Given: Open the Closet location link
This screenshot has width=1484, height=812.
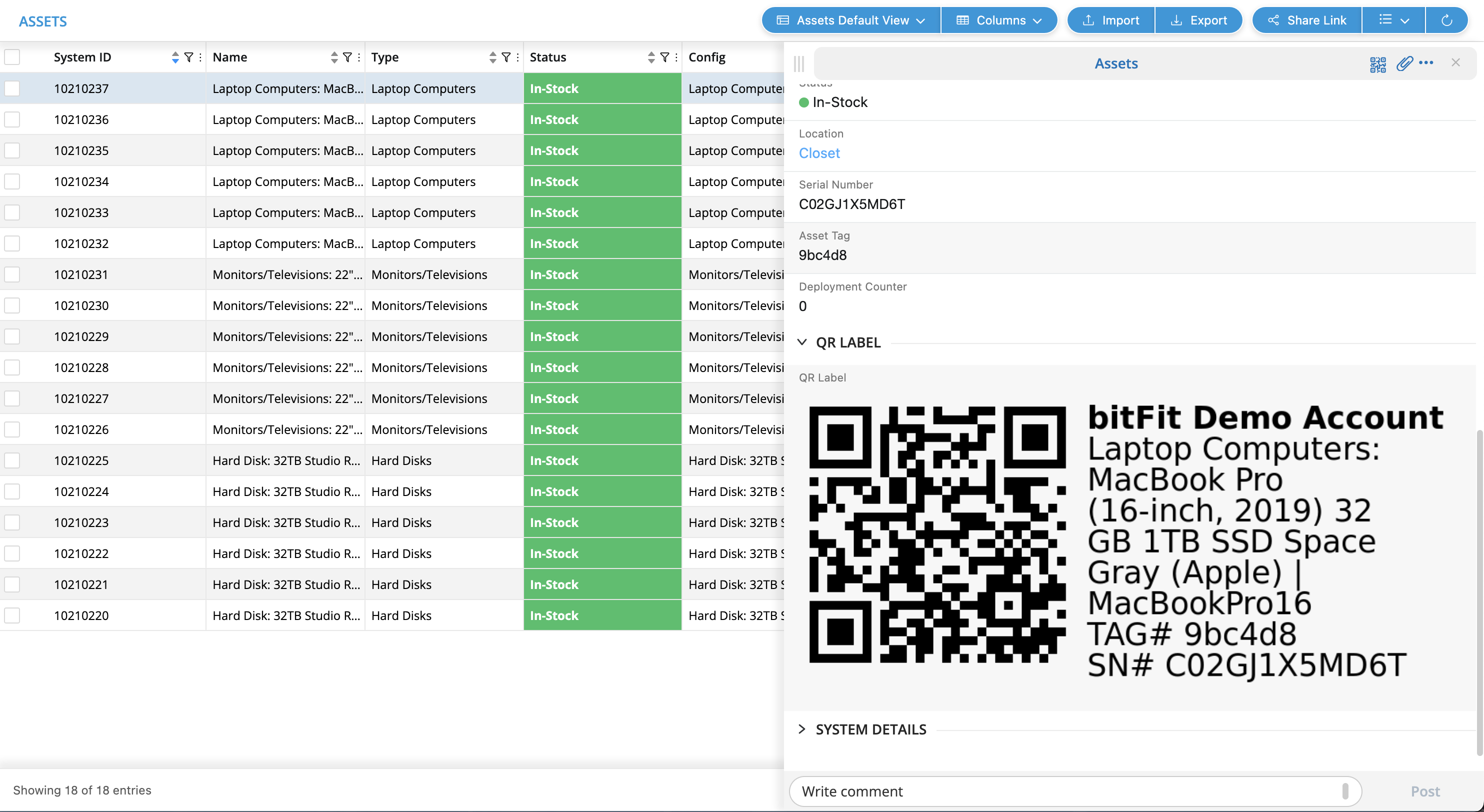Looking at the screenshot, I should [818, 152].
